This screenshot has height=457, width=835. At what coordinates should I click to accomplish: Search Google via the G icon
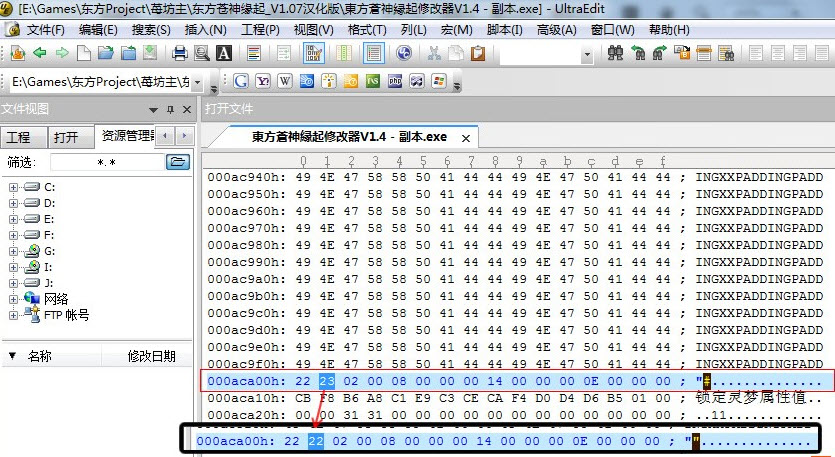click(241, 81)
